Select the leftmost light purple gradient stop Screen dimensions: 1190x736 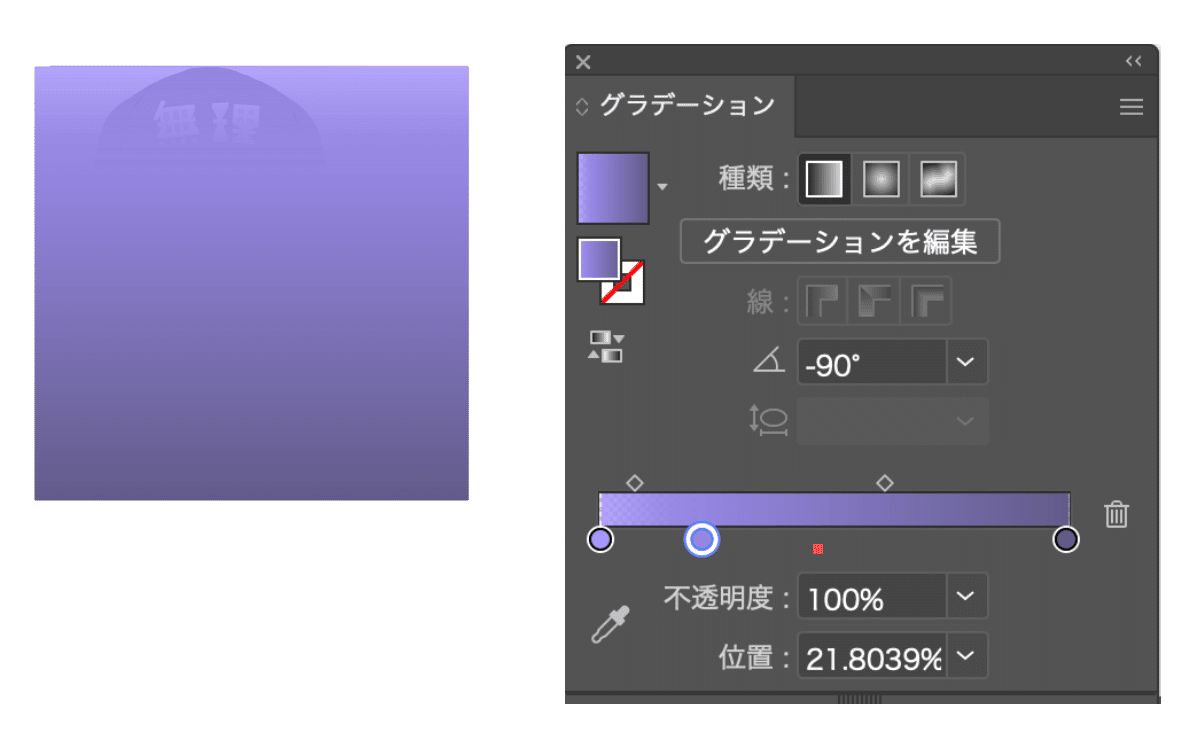[x=600, y=539]
